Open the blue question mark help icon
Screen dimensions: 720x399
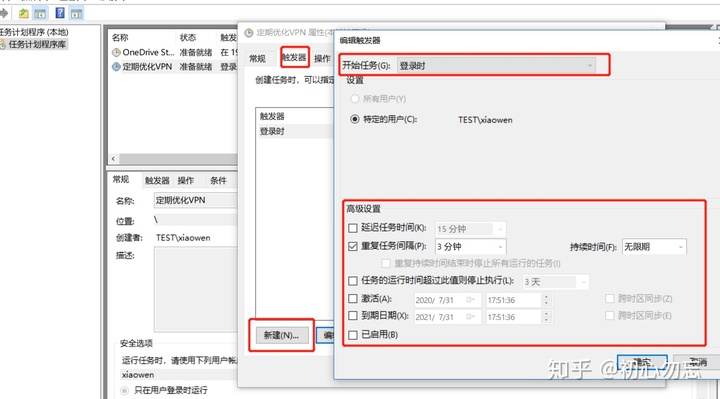pos(60,13)
